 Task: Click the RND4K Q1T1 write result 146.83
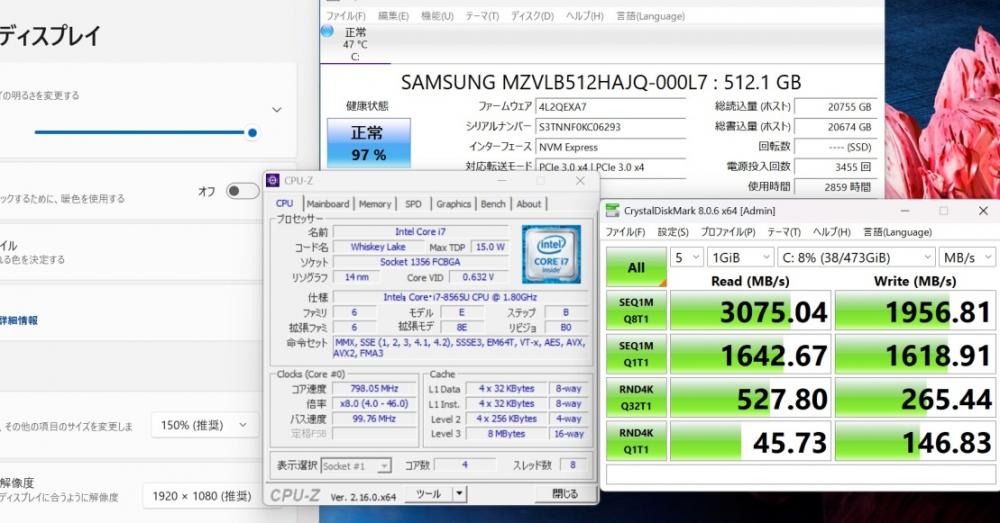coord(915,441)
